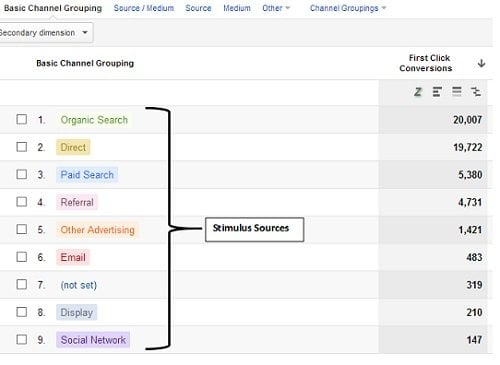Switch to performance bar view icon
This screenshot has width=500, height=365.
pyautogui.click(x=437, y=91)
